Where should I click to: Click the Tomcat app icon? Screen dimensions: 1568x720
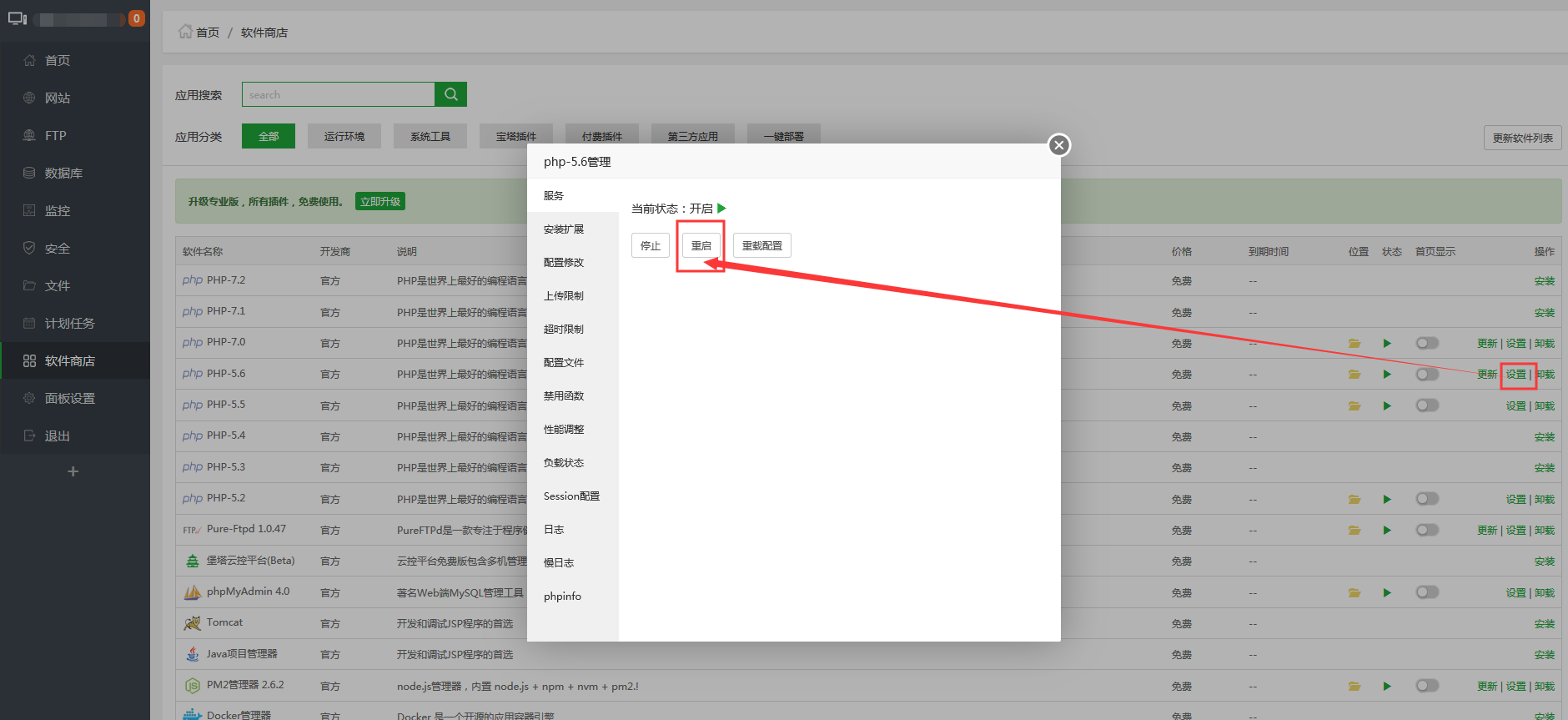coord(192,623)
